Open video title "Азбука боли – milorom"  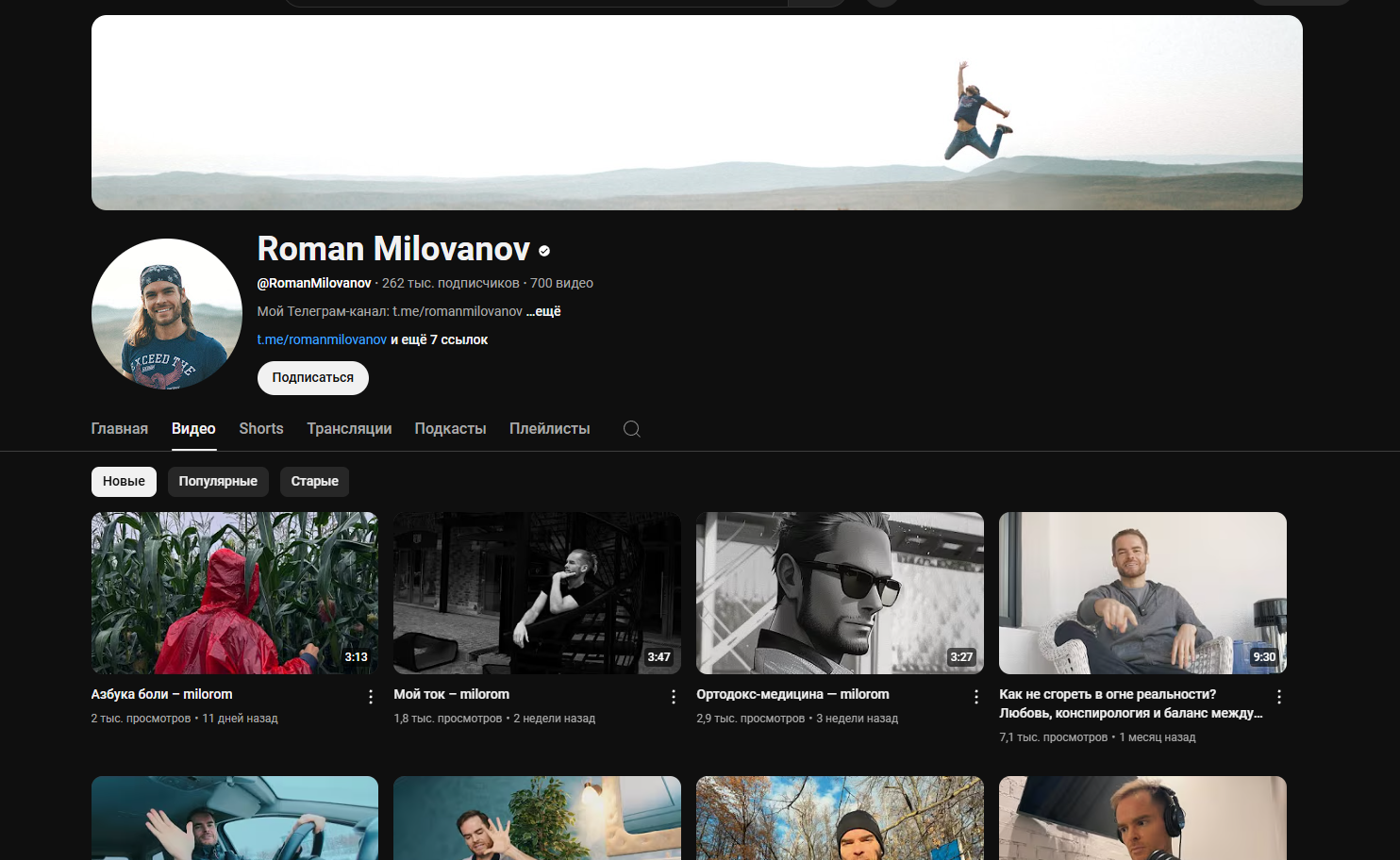162,694
